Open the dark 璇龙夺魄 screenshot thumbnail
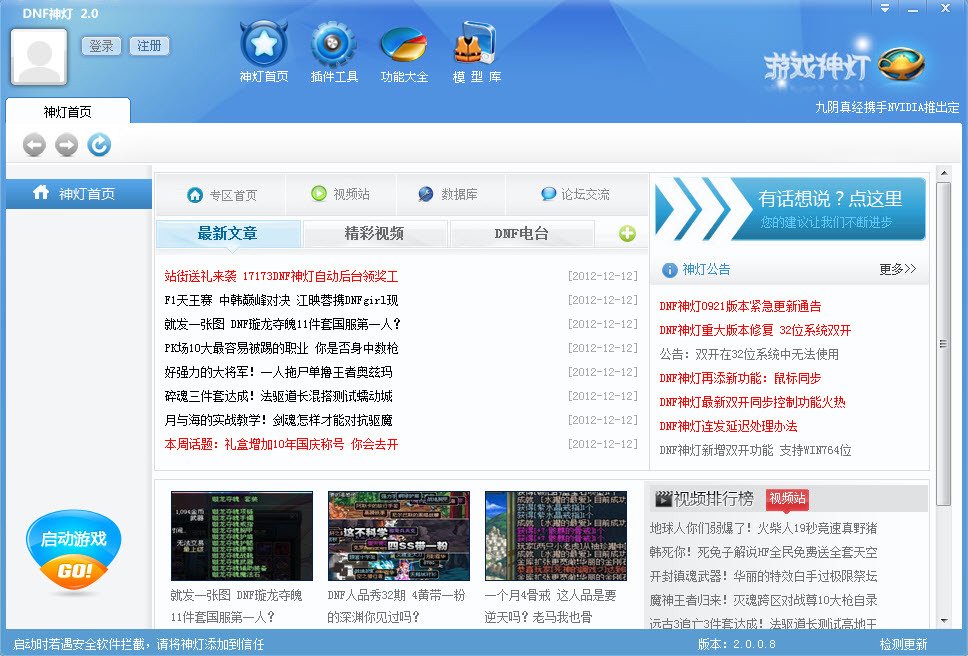Viewport: 968px width, 656px height. [242, 536]
